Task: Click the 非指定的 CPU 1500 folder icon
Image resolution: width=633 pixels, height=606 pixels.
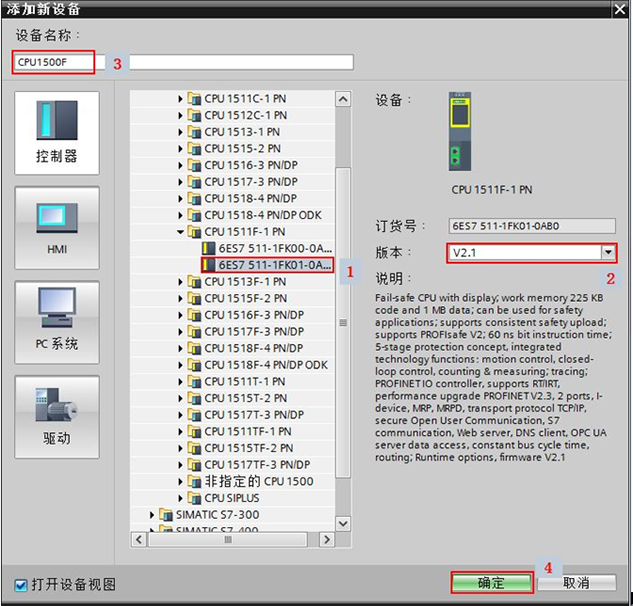Action: pyautogui.click(x=194, y=481)
